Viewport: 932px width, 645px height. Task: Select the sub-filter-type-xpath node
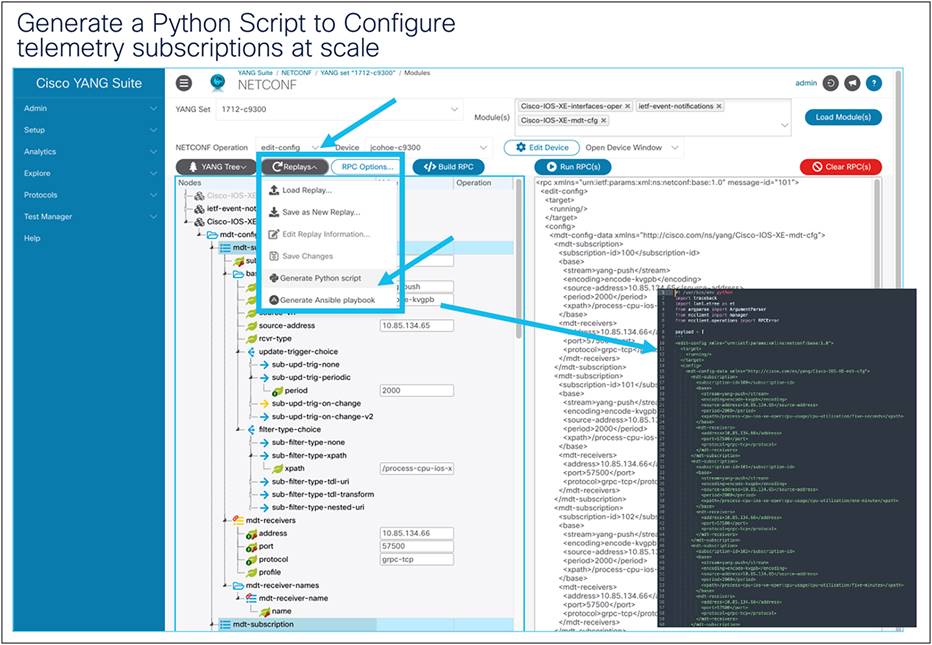pyautogui.click(x=309, y=456)
